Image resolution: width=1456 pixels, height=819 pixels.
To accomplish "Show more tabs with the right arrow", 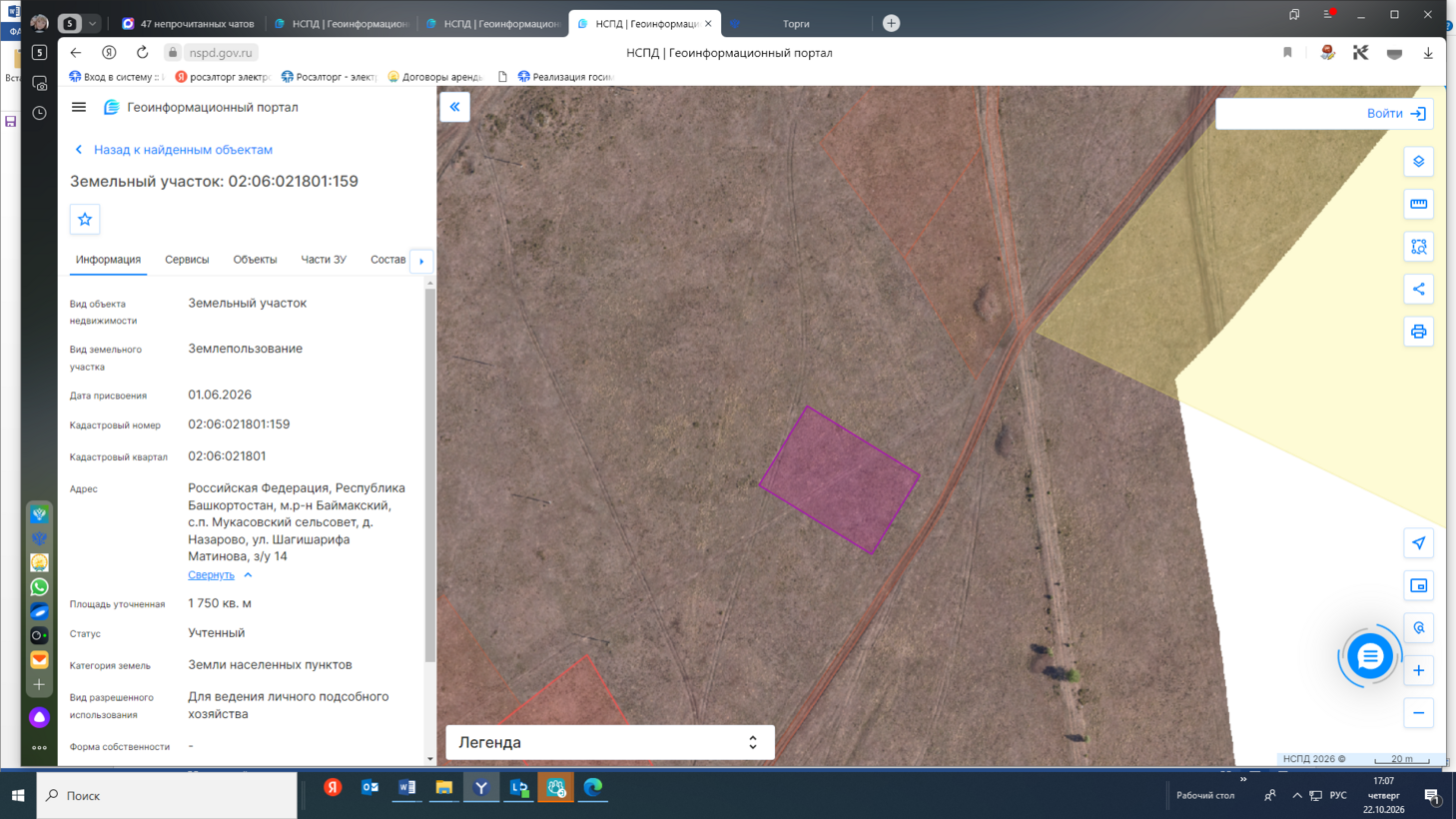I will (x=421, y=261).
